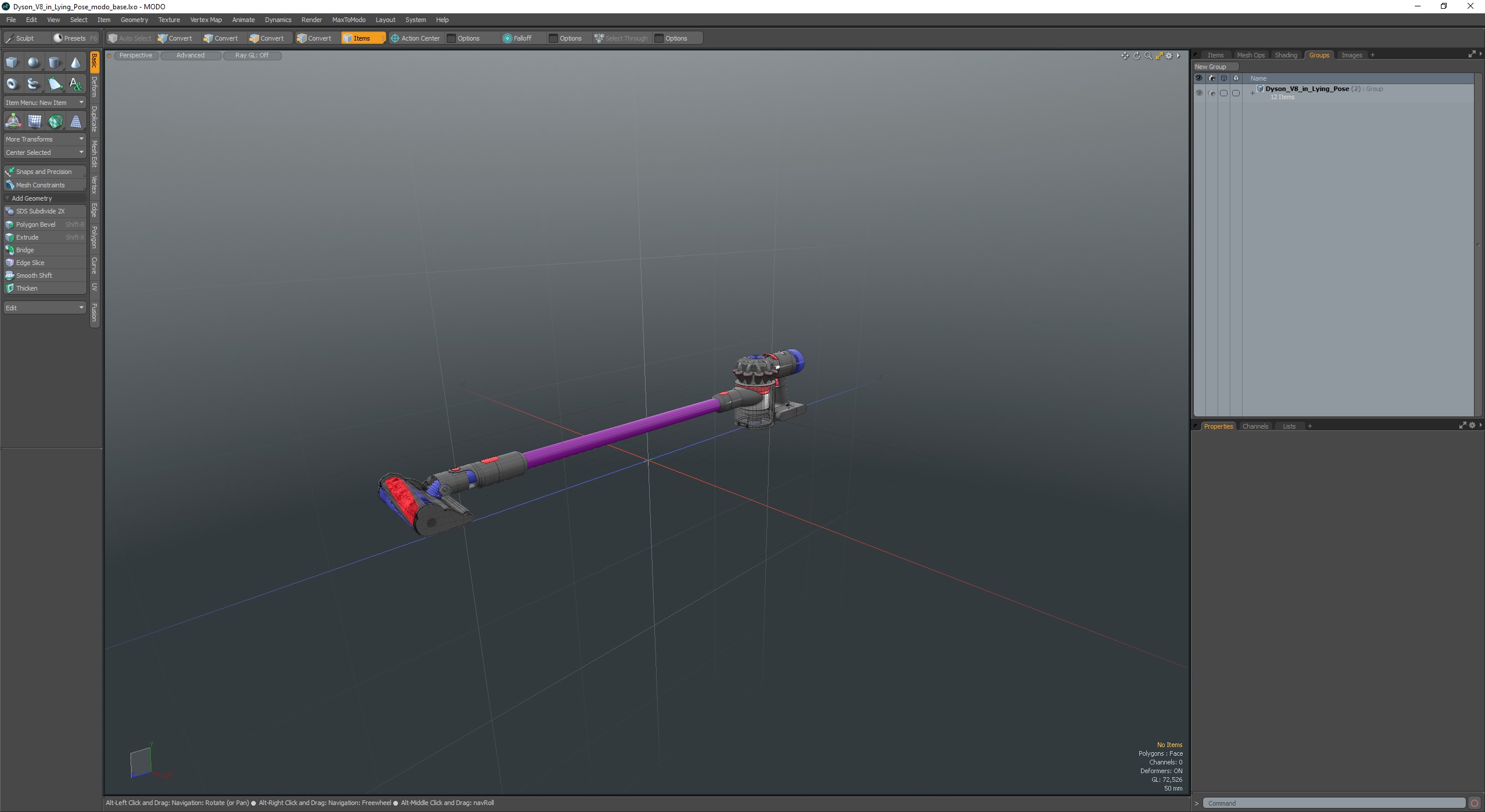Activate the Transform gizmo tool
The image size is (1485, 812).
tap(13, 121)
